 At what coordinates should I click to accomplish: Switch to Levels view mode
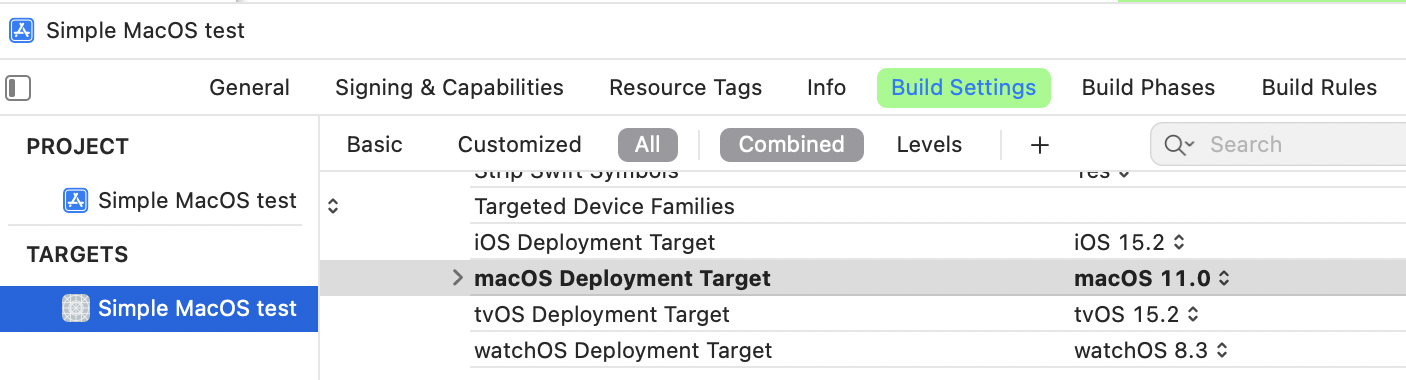point(929,145)
